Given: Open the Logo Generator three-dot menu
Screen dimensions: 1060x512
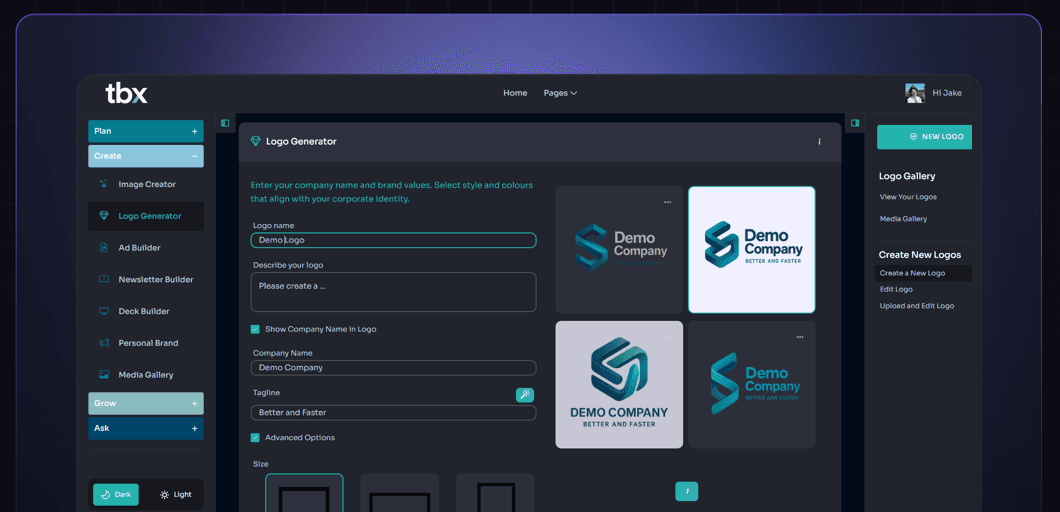Looking at the screenshot, I should pos(819,142).
